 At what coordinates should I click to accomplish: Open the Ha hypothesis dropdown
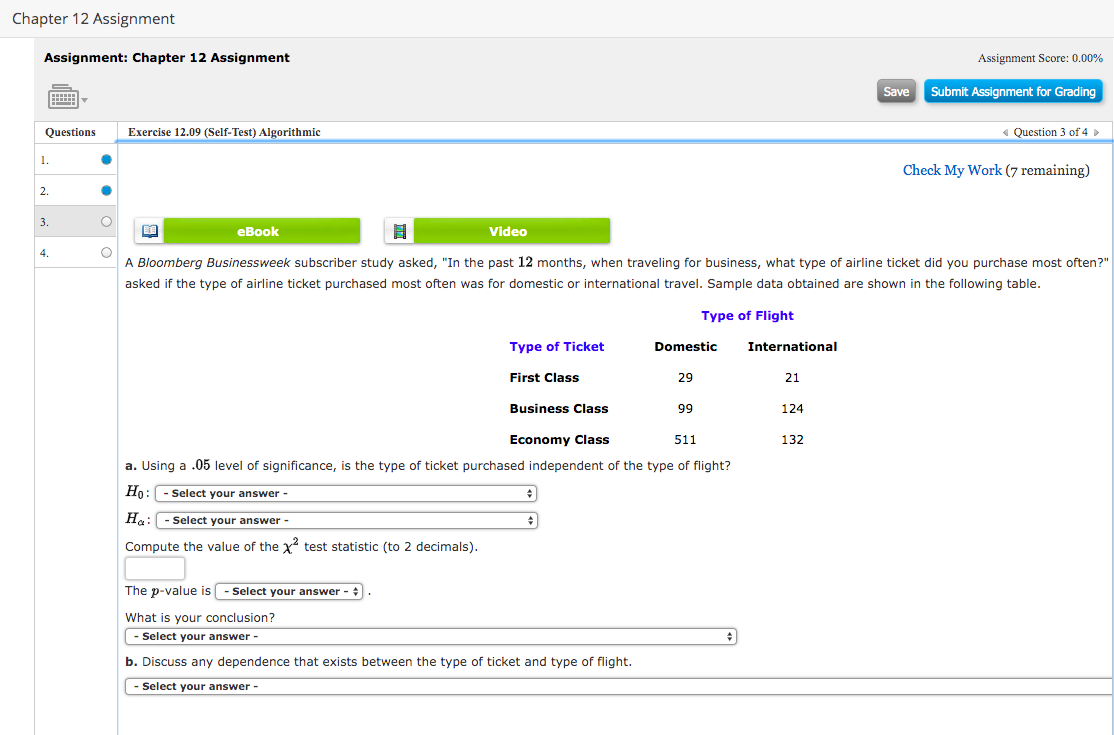point(347,521)
